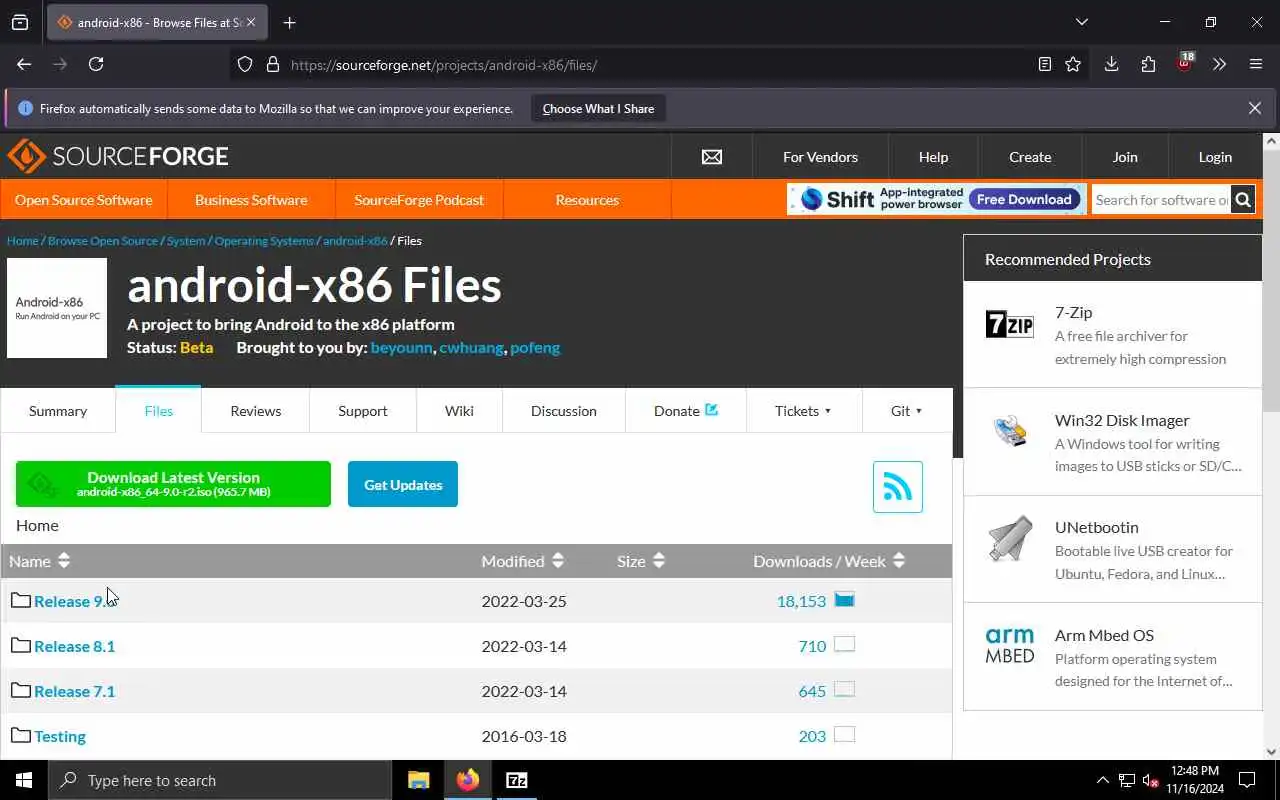Click the tracking protection shield icon
Screen dimensions: 1280x800
point(245,64)
